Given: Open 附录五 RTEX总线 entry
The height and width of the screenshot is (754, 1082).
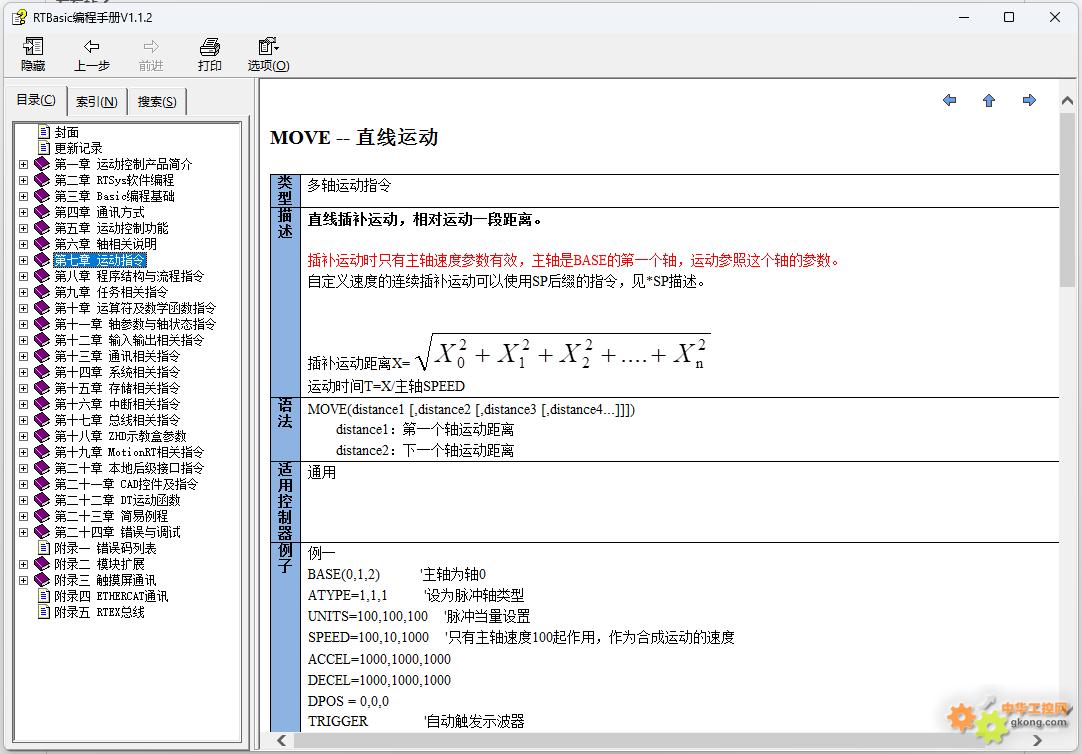Looking at the screenshot, I should tap(99, 612).
